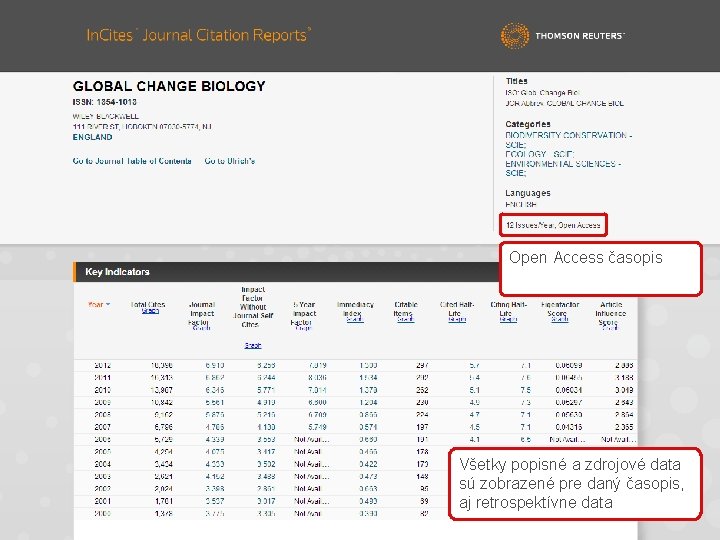This screenshot has height=540, width=720.
Task: Open Graph link under Immediacy Index
Action: coord(355,319)
